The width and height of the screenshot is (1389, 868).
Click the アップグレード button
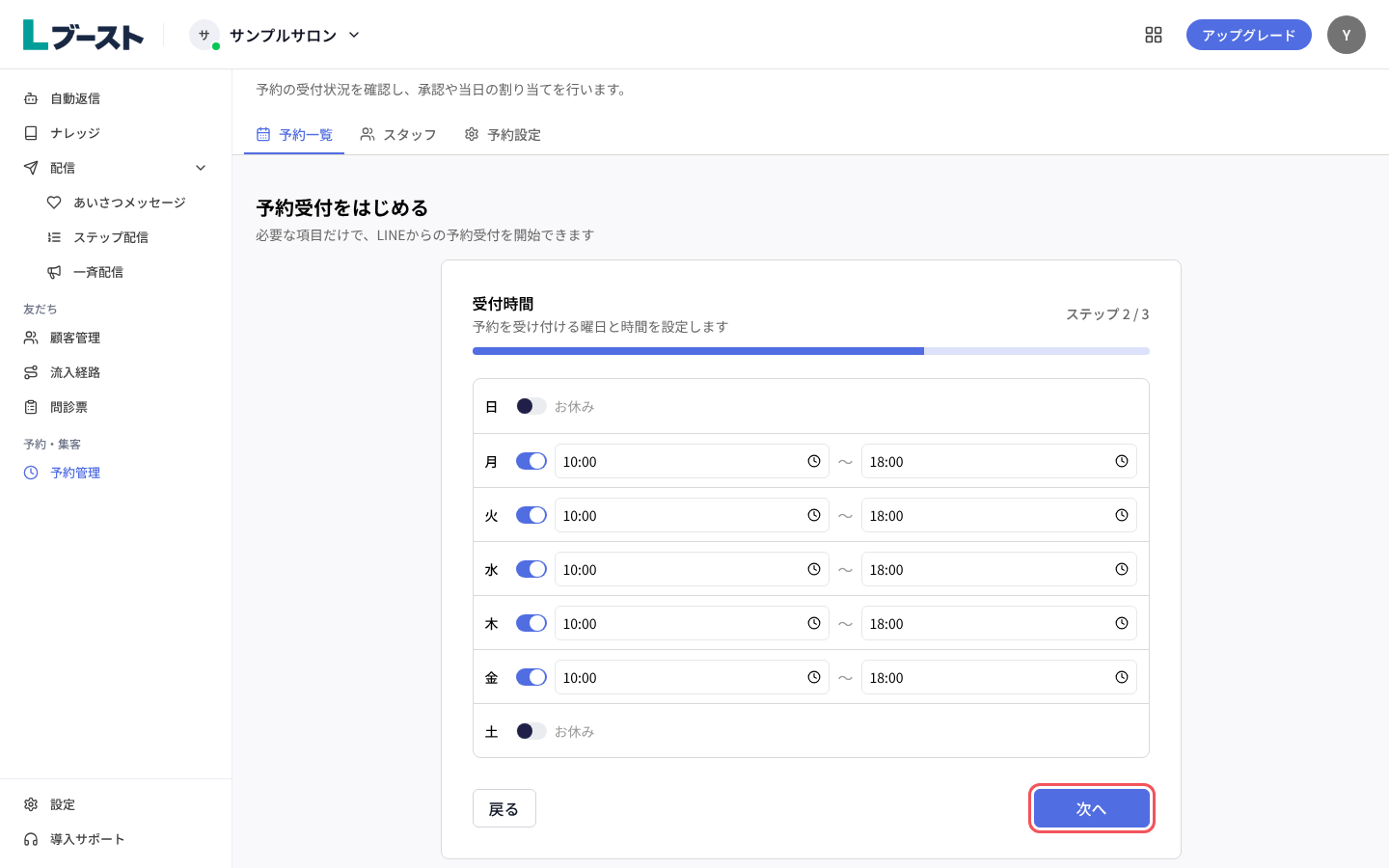(x=1249, y=35)
